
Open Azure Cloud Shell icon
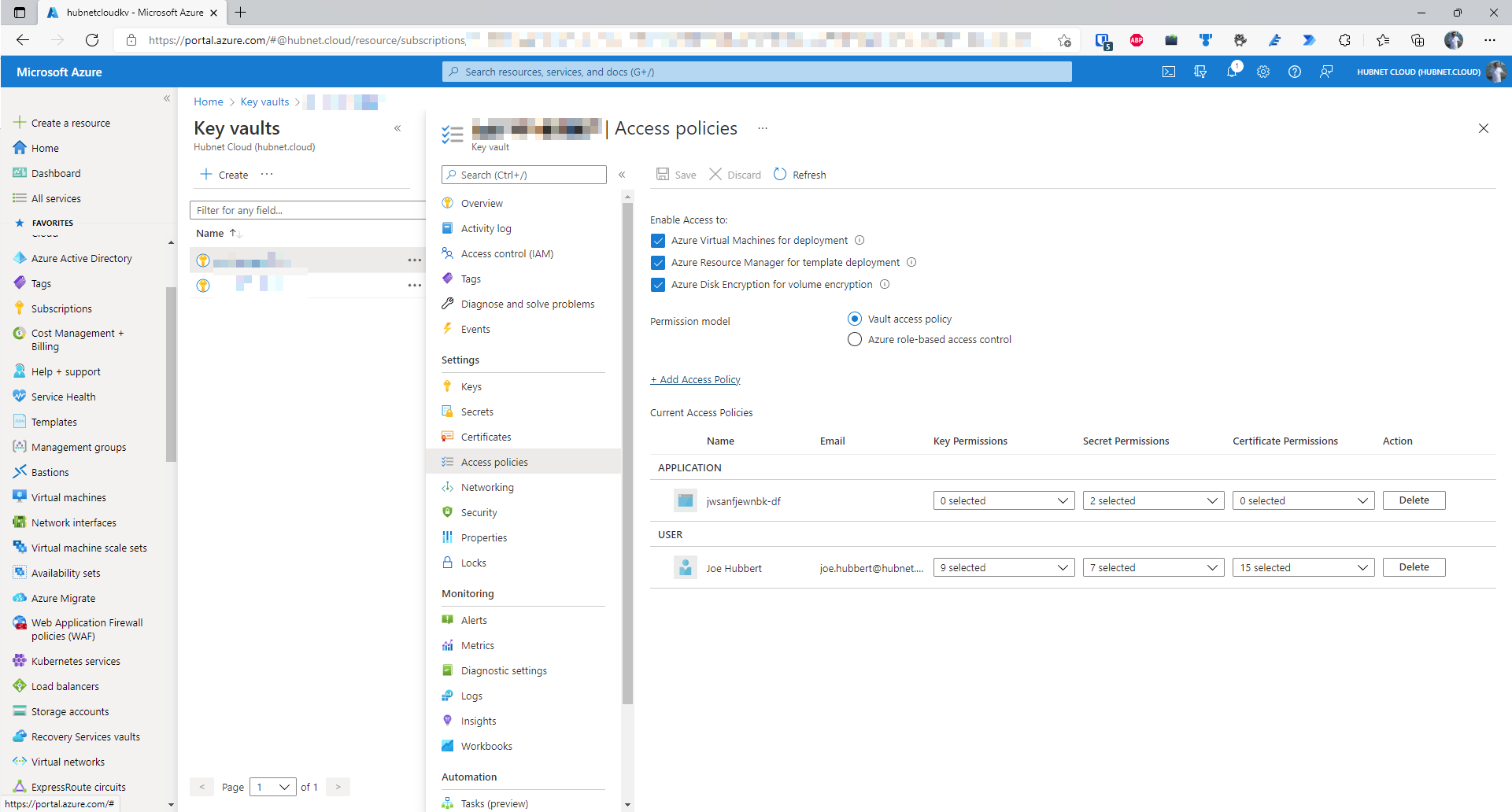[x=1169, y=72]
